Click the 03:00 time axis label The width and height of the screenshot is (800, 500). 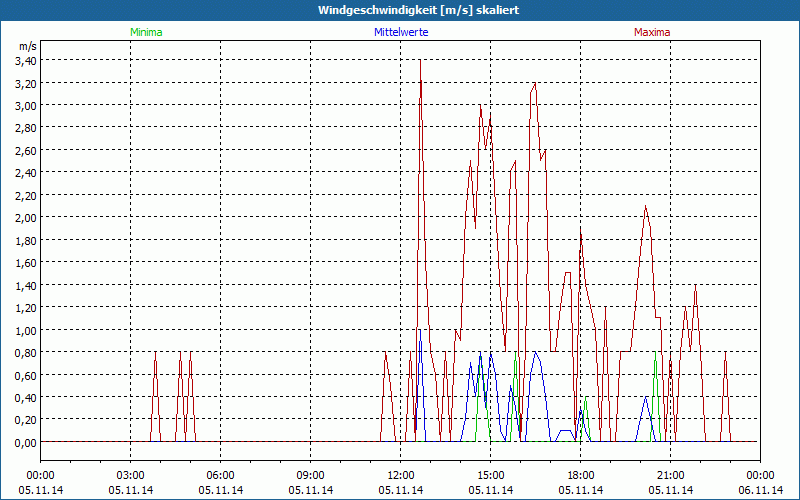coord(131,476)
